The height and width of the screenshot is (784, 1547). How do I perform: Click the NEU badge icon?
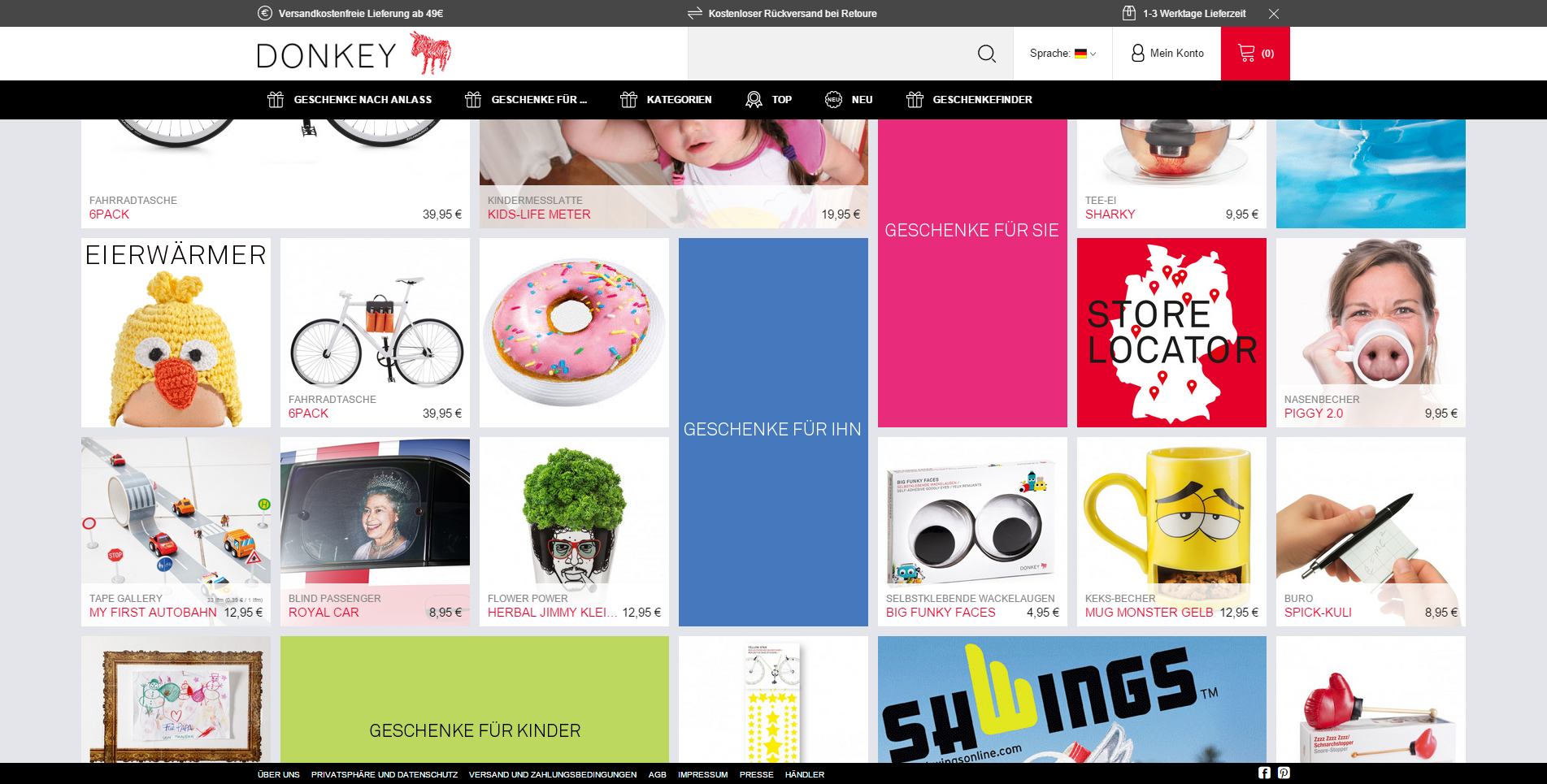click(833, 99)
